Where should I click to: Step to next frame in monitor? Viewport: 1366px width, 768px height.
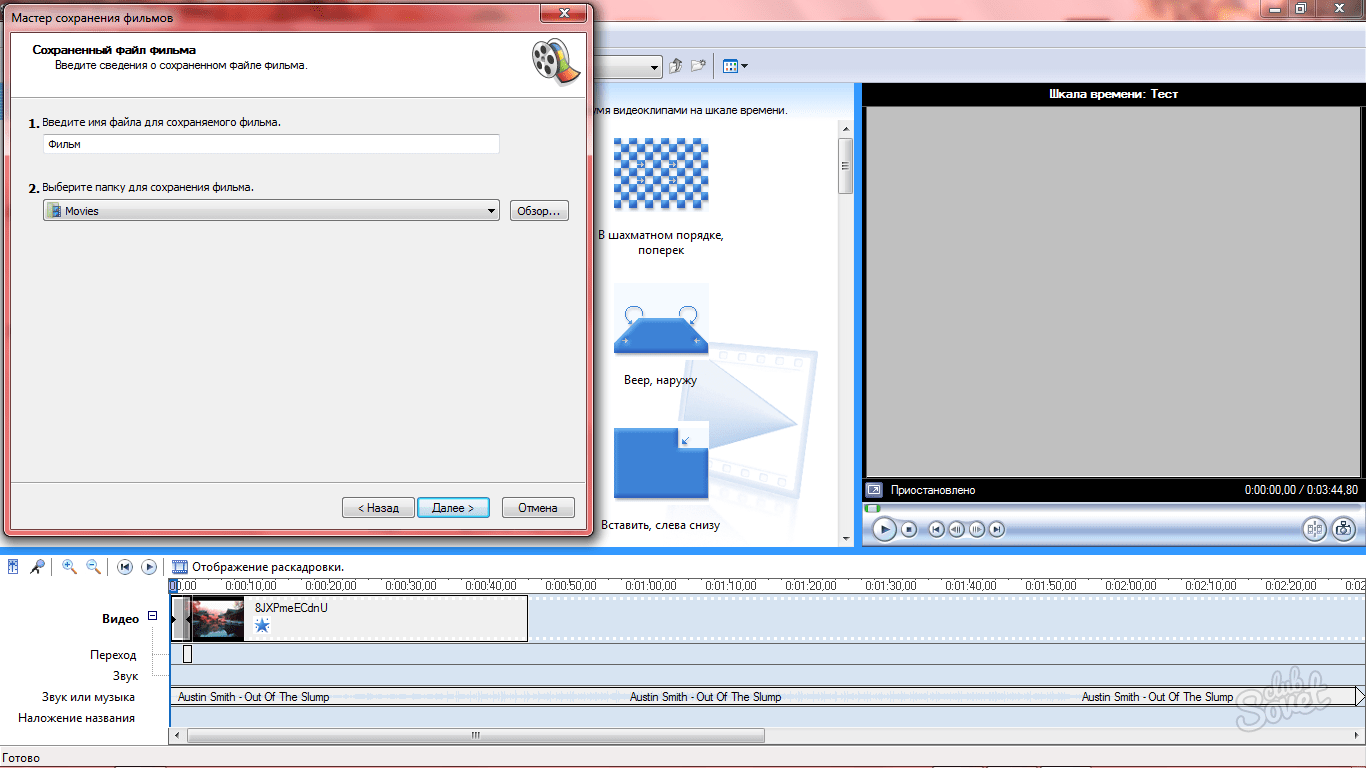[977, 529]
